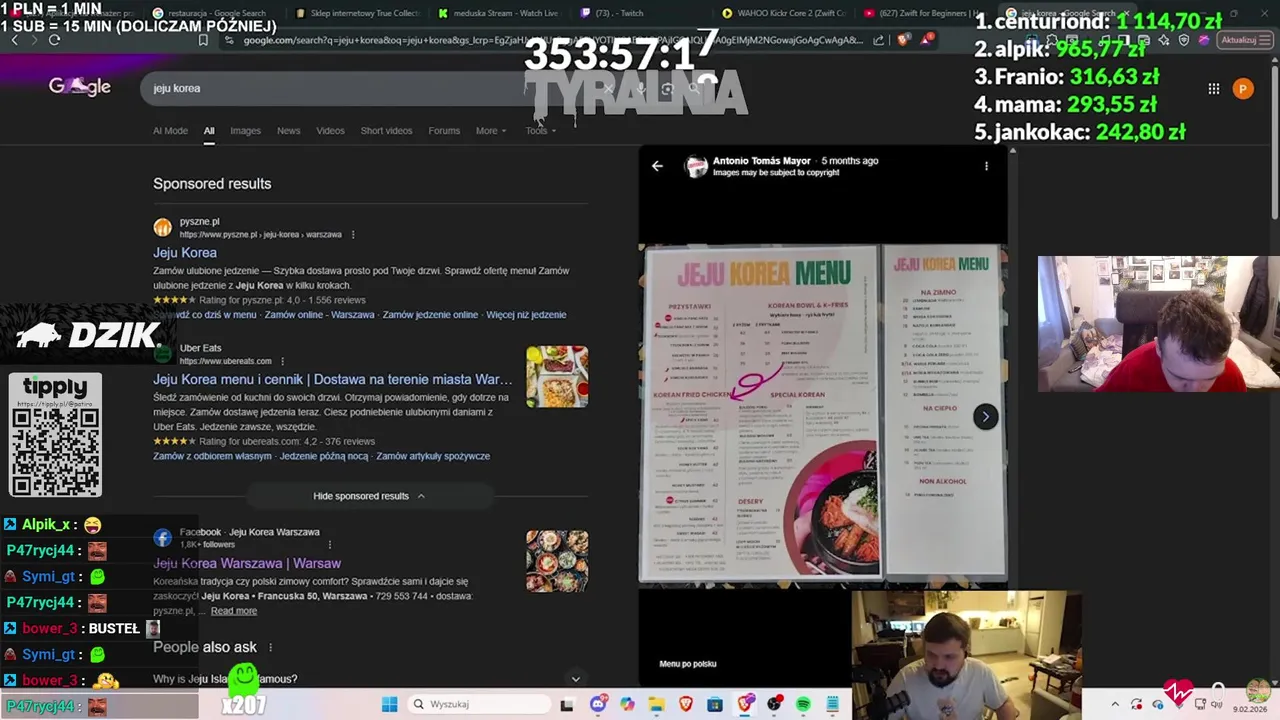This screenshot has width=1280, height=720.
Task: Click the bookmark icon beside the address bar
Action: [203, 40]
